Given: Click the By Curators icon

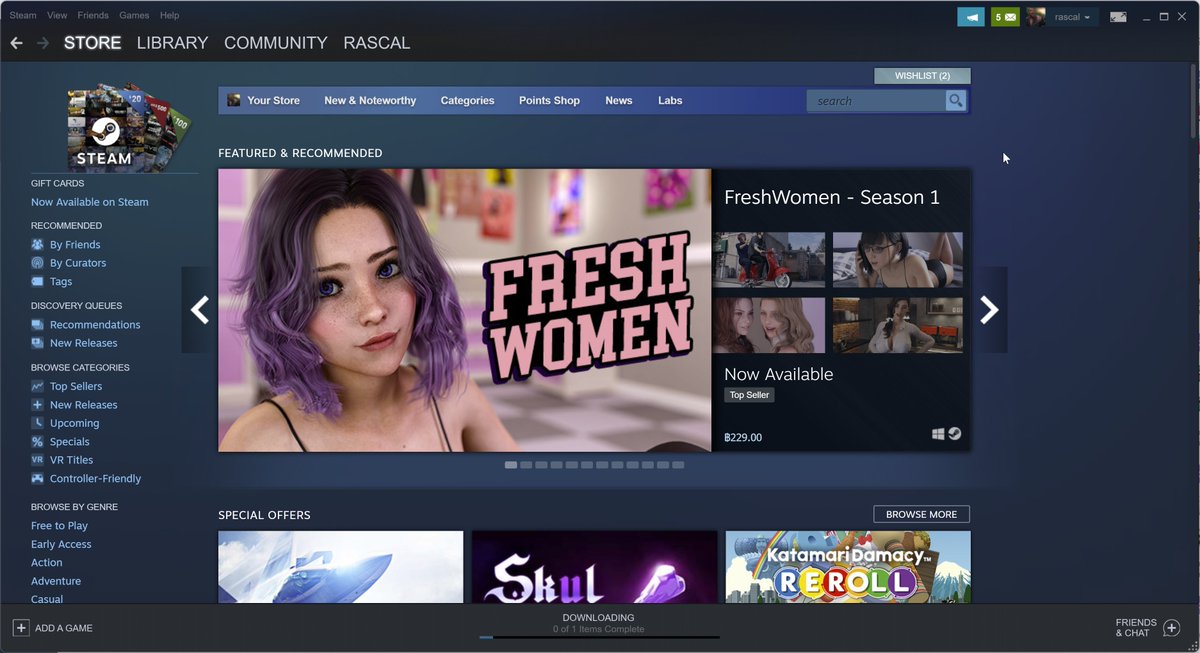Looking at the screenshot, I should 37,263.
